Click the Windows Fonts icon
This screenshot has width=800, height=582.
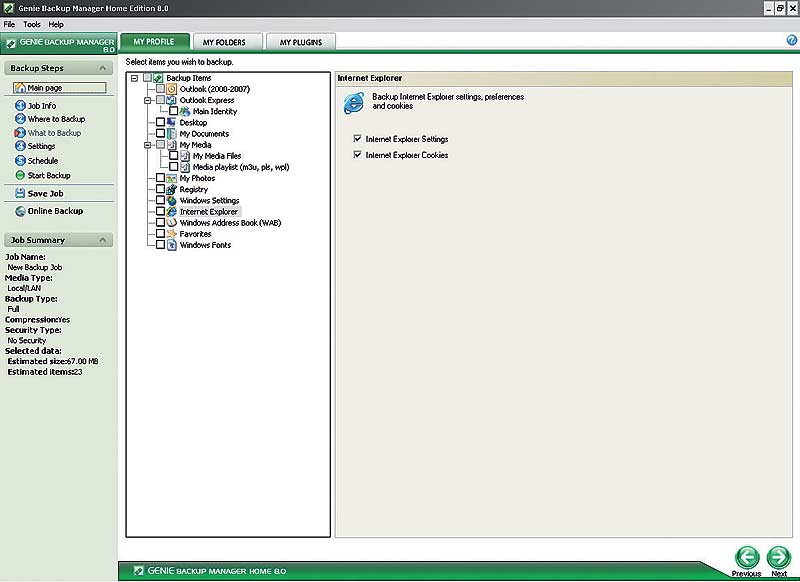172,245
